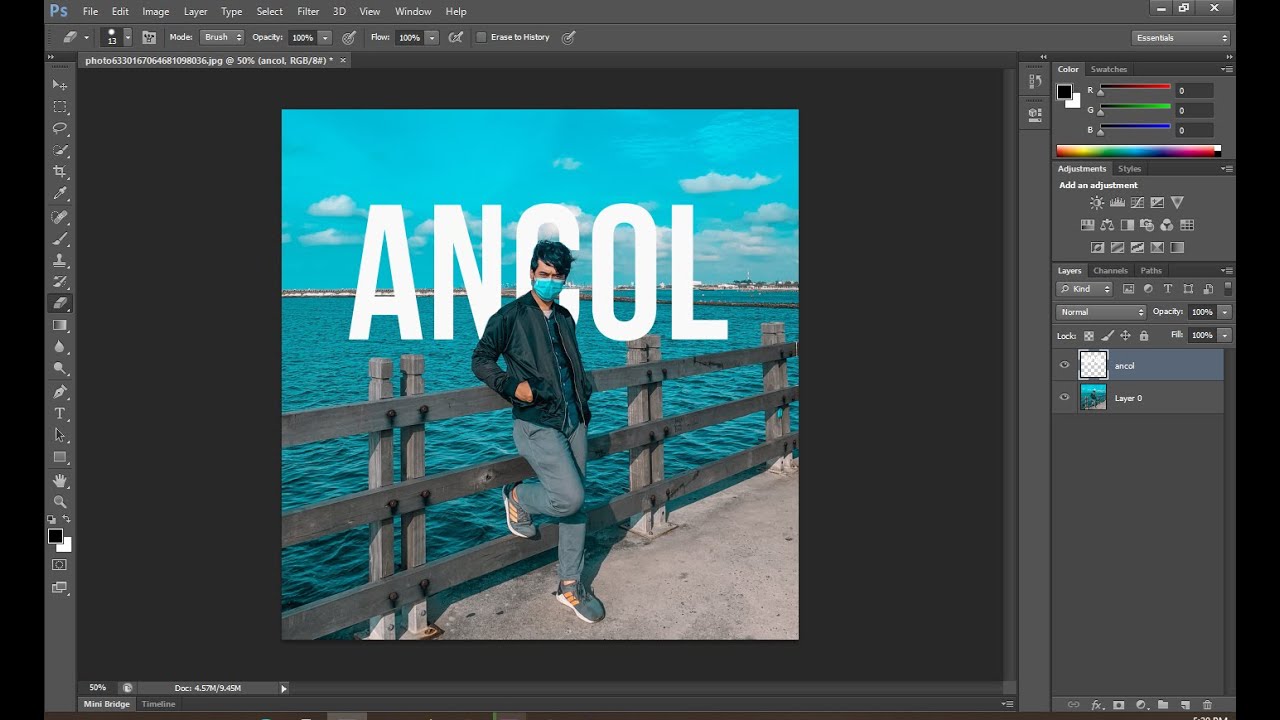Select the Eraser tool in toolbox

(60, 303)
